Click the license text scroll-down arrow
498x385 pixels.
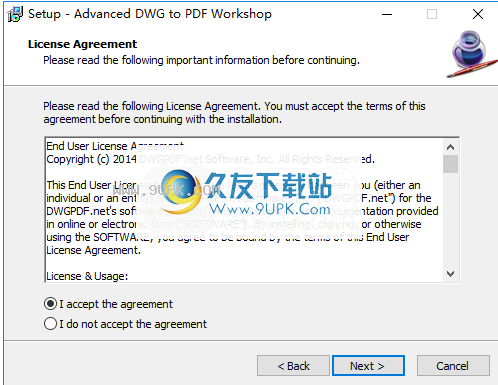[450, 274]
